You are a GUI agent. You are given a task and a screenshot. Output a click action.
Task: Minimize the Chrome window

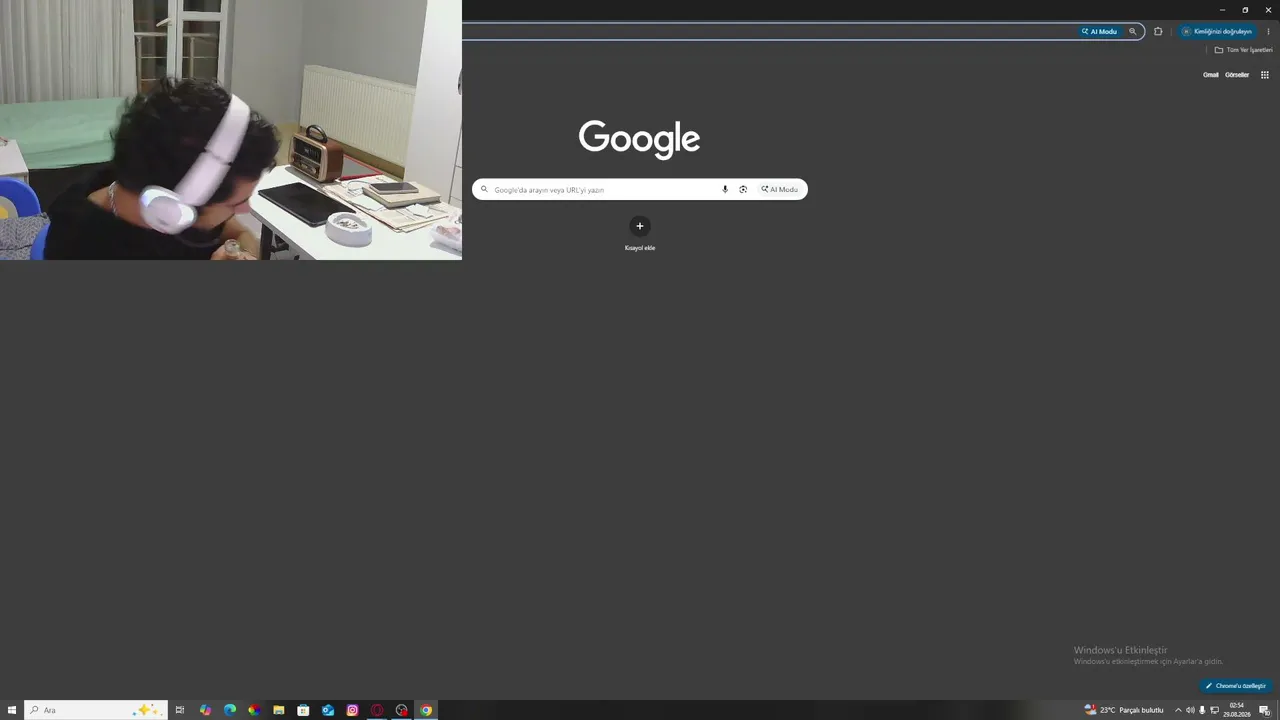tap(1222, 10)
